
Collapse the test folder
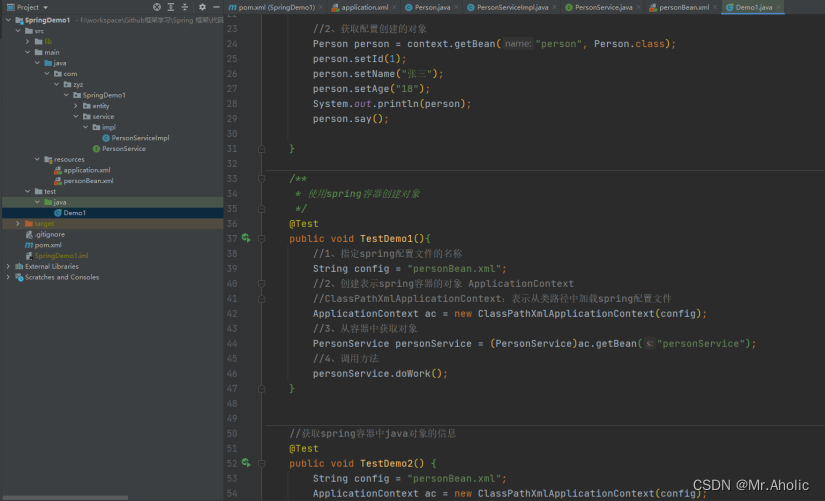pos(27,191)
